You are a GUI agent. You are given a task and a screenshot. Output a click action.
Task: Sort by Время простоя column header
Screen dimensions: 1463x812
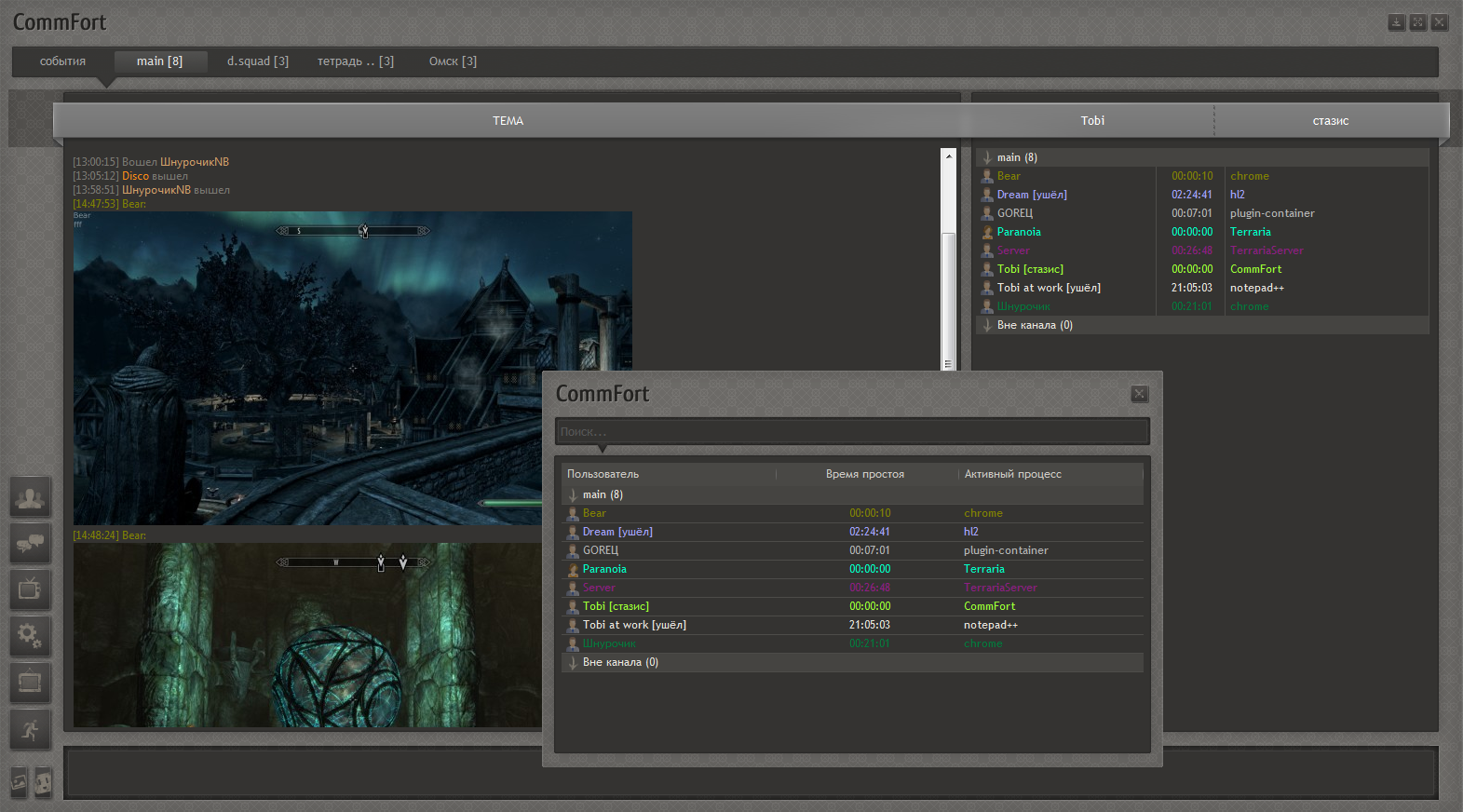coord(864,474)
